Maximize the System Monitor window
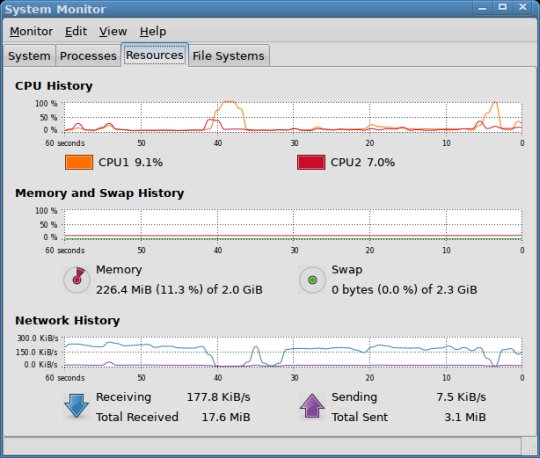 point(502,7)
